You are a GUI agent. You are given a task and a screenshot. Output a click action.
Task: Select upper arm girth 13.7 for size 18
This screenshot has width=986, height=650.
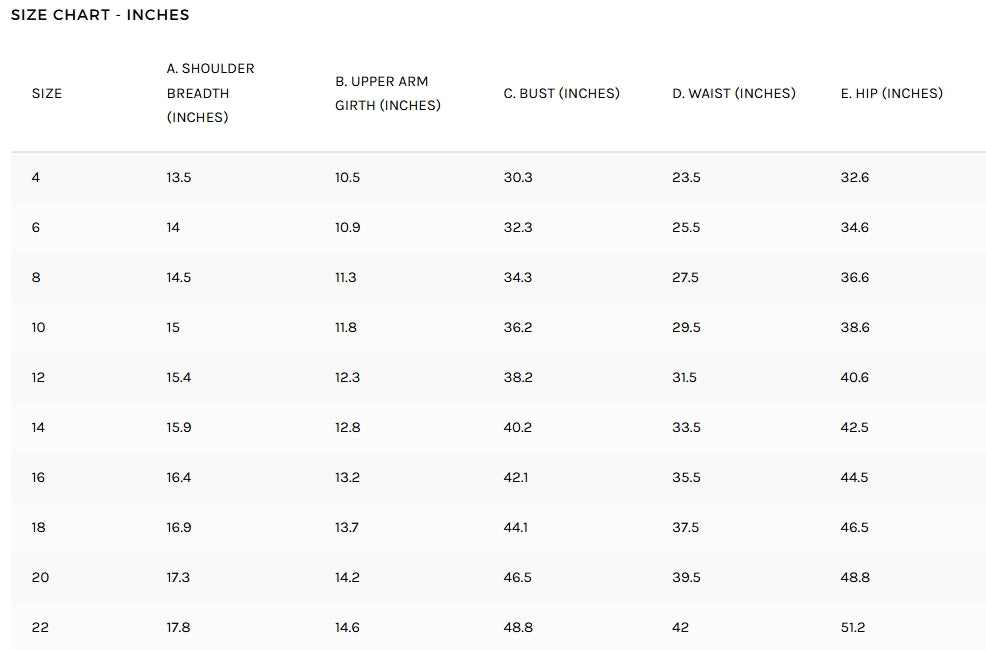click(347, 527)
